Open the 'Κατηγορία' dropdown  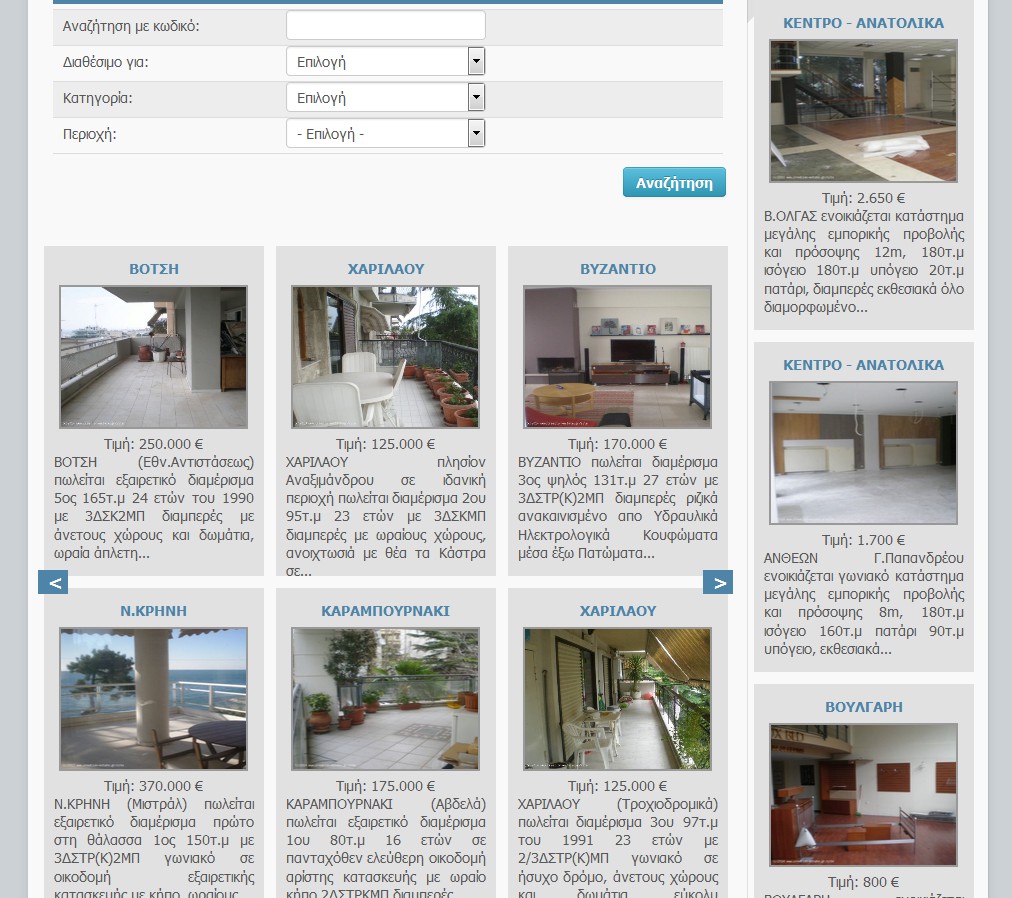[385, 98]
